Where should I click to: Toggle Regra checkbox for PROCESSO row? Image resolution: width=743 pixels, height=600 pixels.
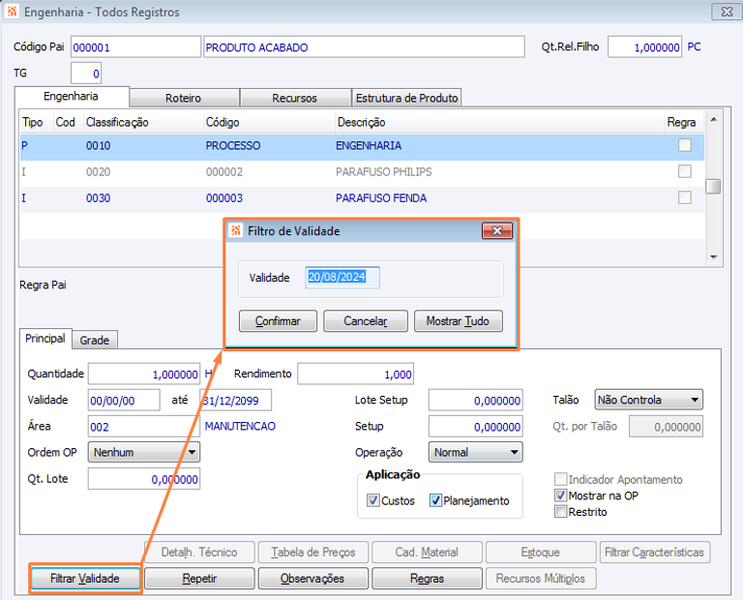tap(684, 145)
